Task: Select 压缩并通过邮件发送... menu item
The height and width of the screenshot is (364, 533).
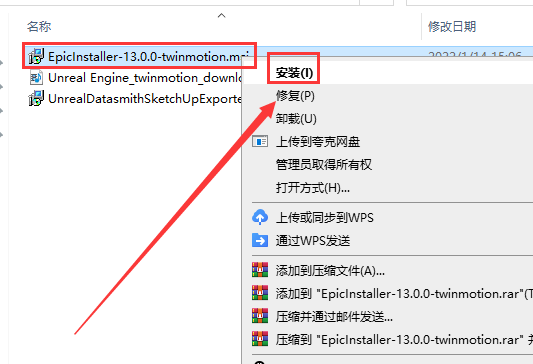Action: click(x=334, y=317)
